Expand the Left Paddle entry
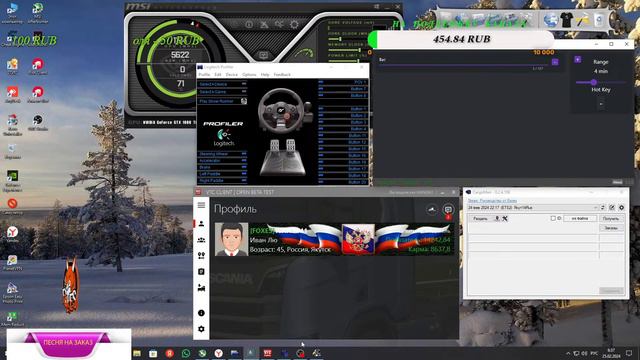The width and height of the screenshot is (640, 360). click(222, 173)
